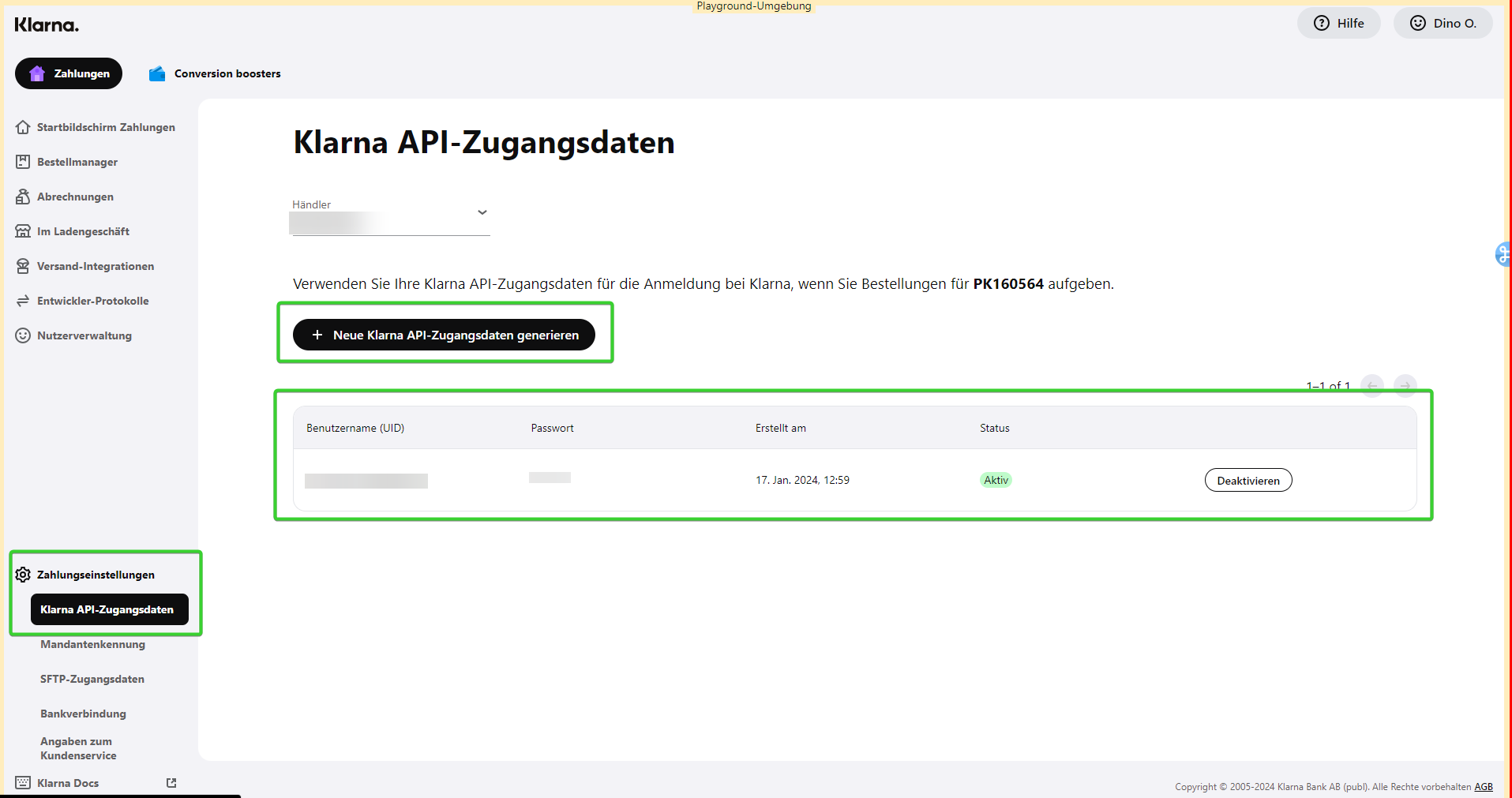Click the Bestellmanager icon

[x=23, y=162]
